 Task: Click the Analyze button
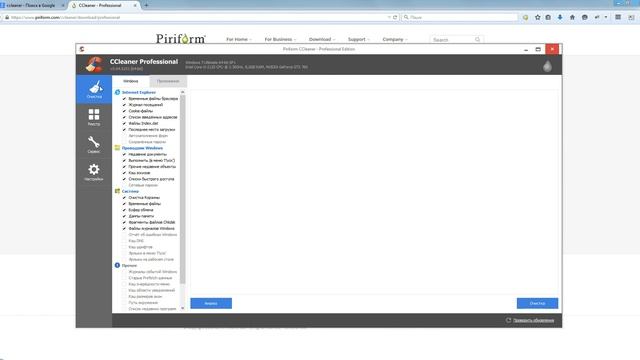pyautogui.click(x=211, y=303)
